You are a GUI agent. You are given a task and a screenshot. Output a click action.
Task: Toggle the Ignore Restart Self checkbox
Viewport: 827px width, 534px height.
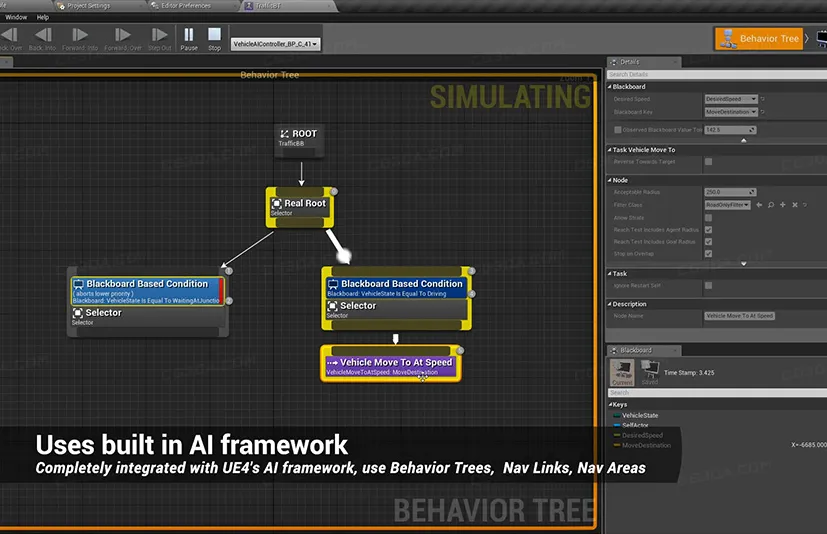[708, 285]
